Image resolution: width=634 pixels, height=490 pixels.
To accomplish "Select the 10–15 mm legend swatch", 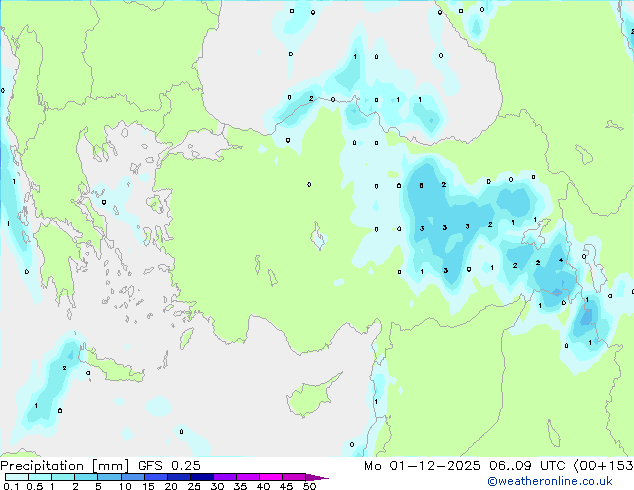I will 132,477.
